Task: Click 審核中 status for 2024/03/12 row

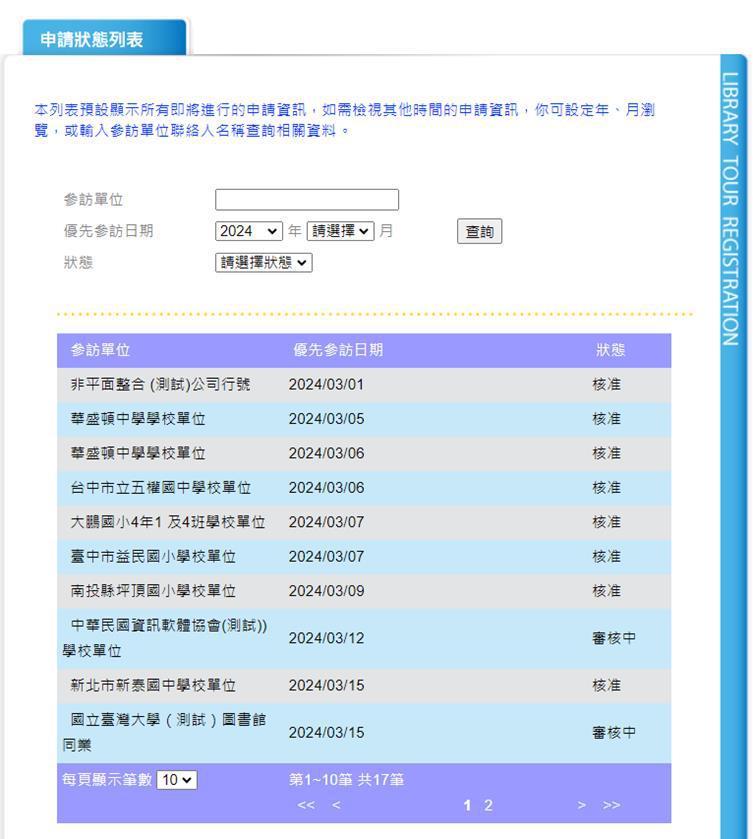Action: click(614, 638)
